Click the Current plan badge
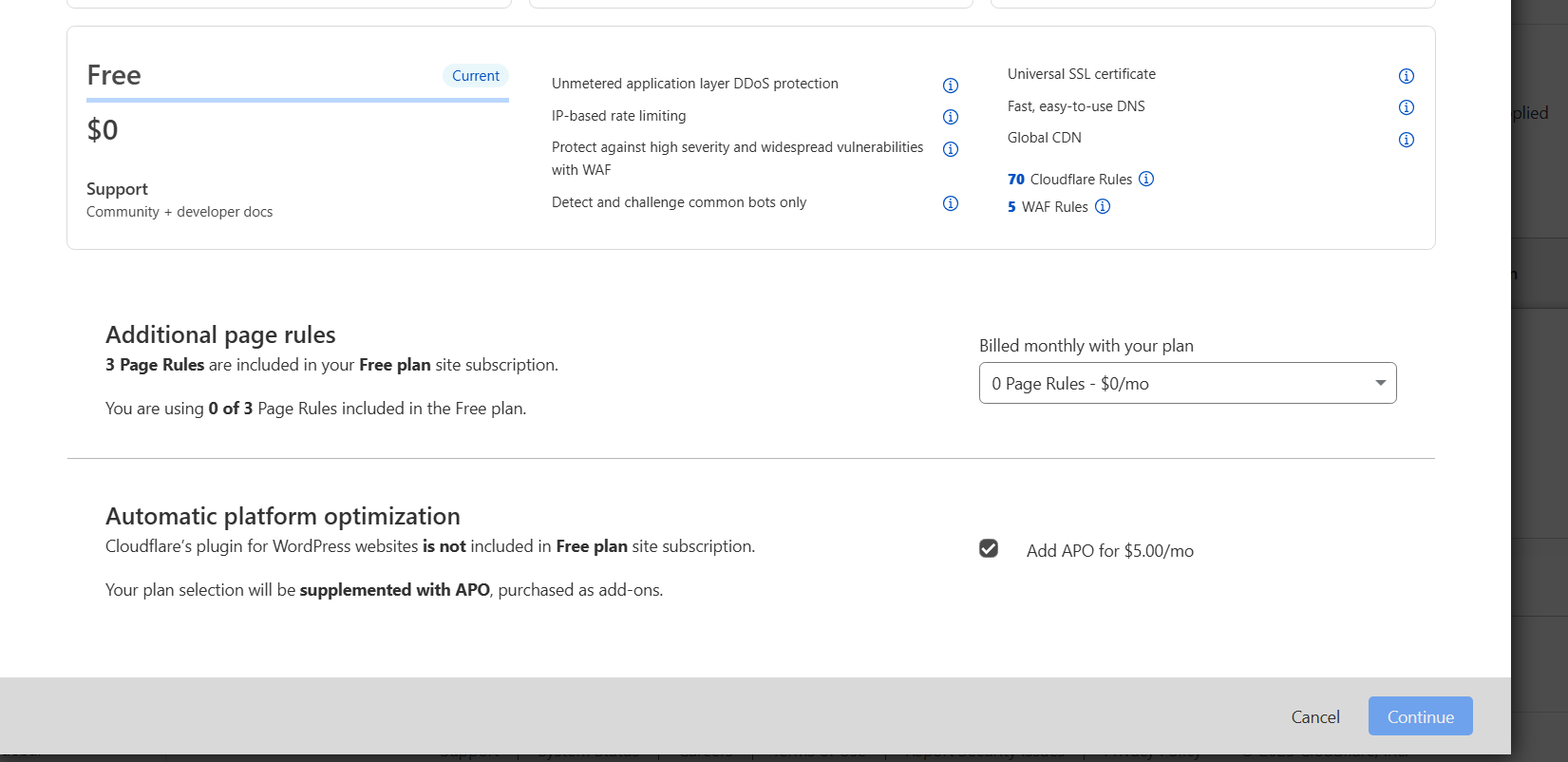 tap(476, 76)
